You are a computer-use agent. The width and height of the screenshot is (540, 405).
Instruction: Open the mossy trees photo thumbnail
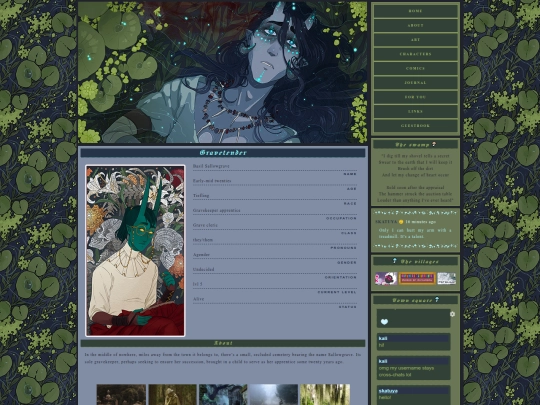click(x=325, y=394)
